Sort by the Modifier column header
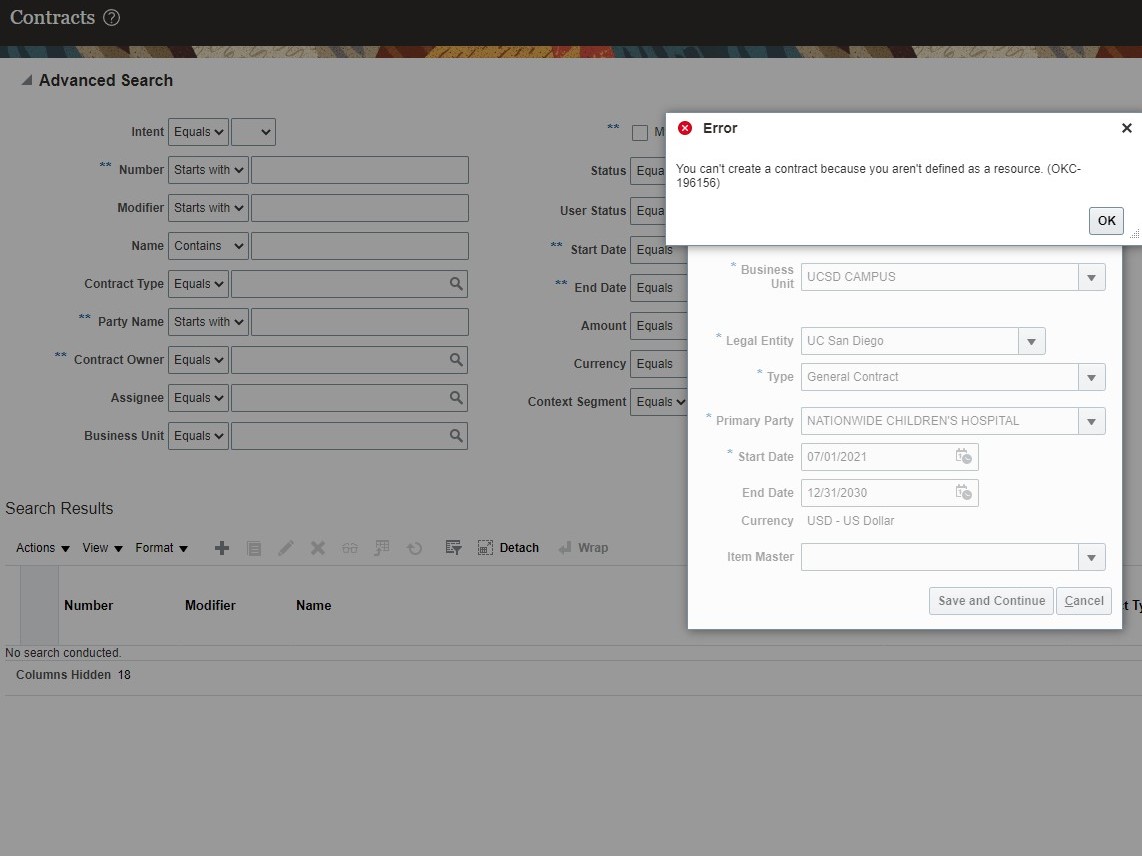1142x856 pixels. click(x=210, y=605)
